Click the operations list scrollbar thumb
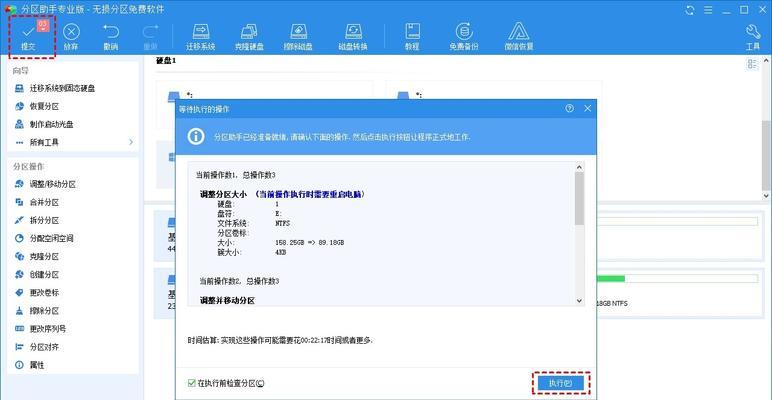 pos(579,198)
